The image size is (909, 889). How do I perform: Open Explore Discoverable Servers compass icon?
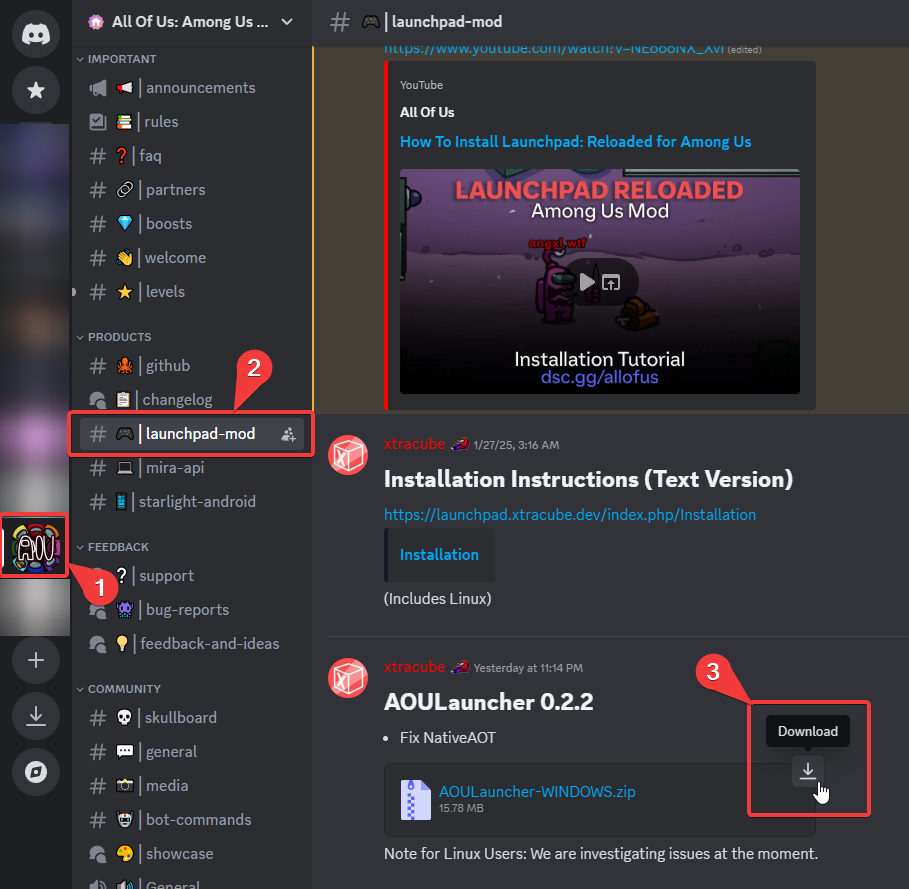[36, 772]
